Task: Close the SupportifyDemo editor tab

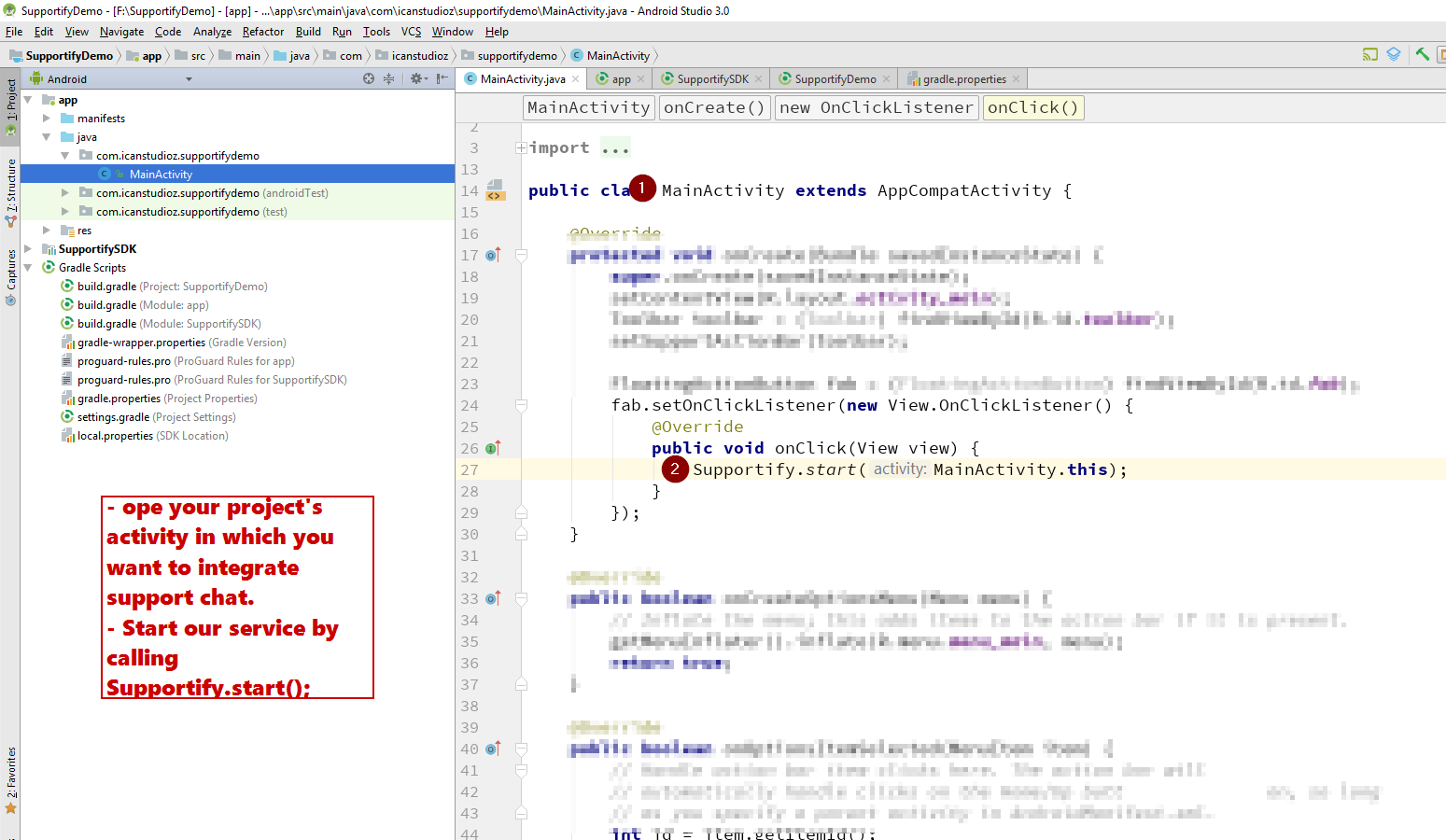Action: [886, 79]
